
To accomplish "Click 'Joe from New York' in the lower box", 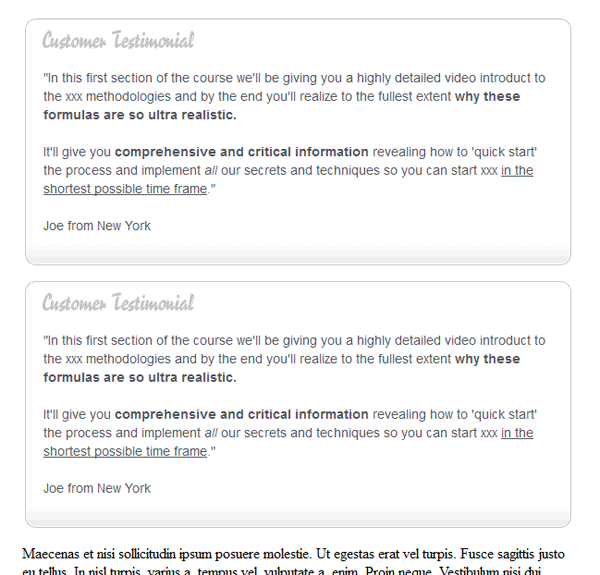I will [x=97, y=488].
